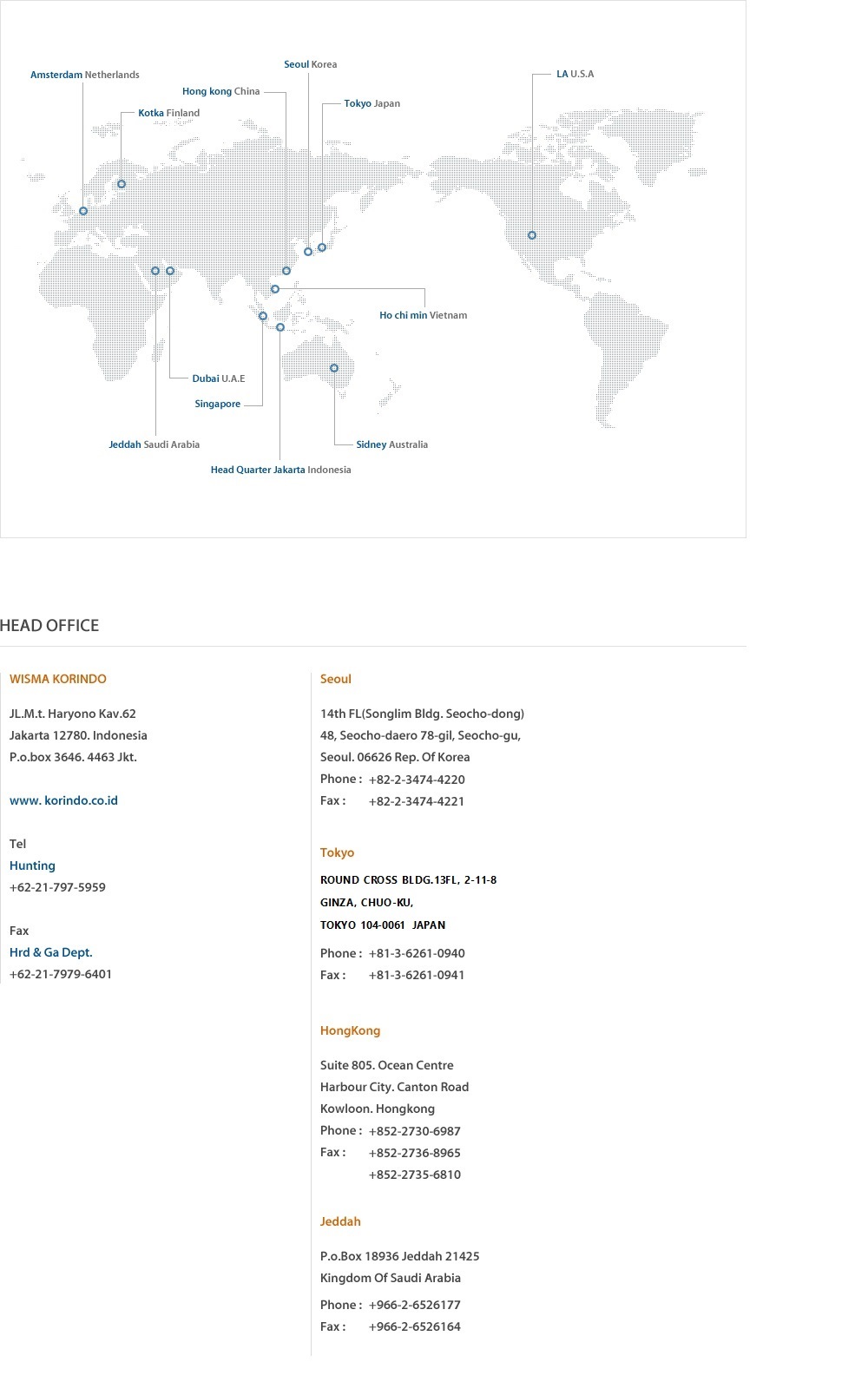Select the Jeddah Saudi Arabia map label
Image resolution: width=868 pixels, height=1382 pixels.
tap(155, 444)
